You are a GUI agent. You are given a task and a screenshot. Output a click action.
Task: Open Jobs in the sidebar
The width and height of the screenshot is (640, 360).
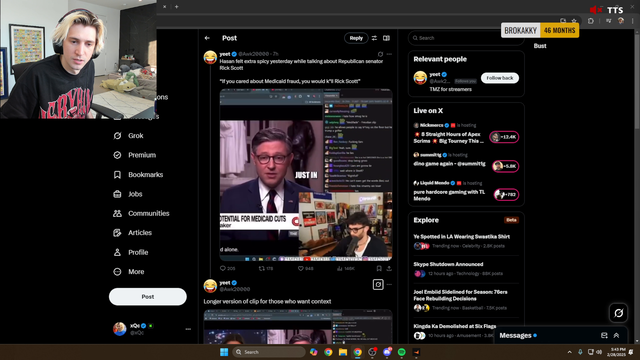click(x=127, y=194)
